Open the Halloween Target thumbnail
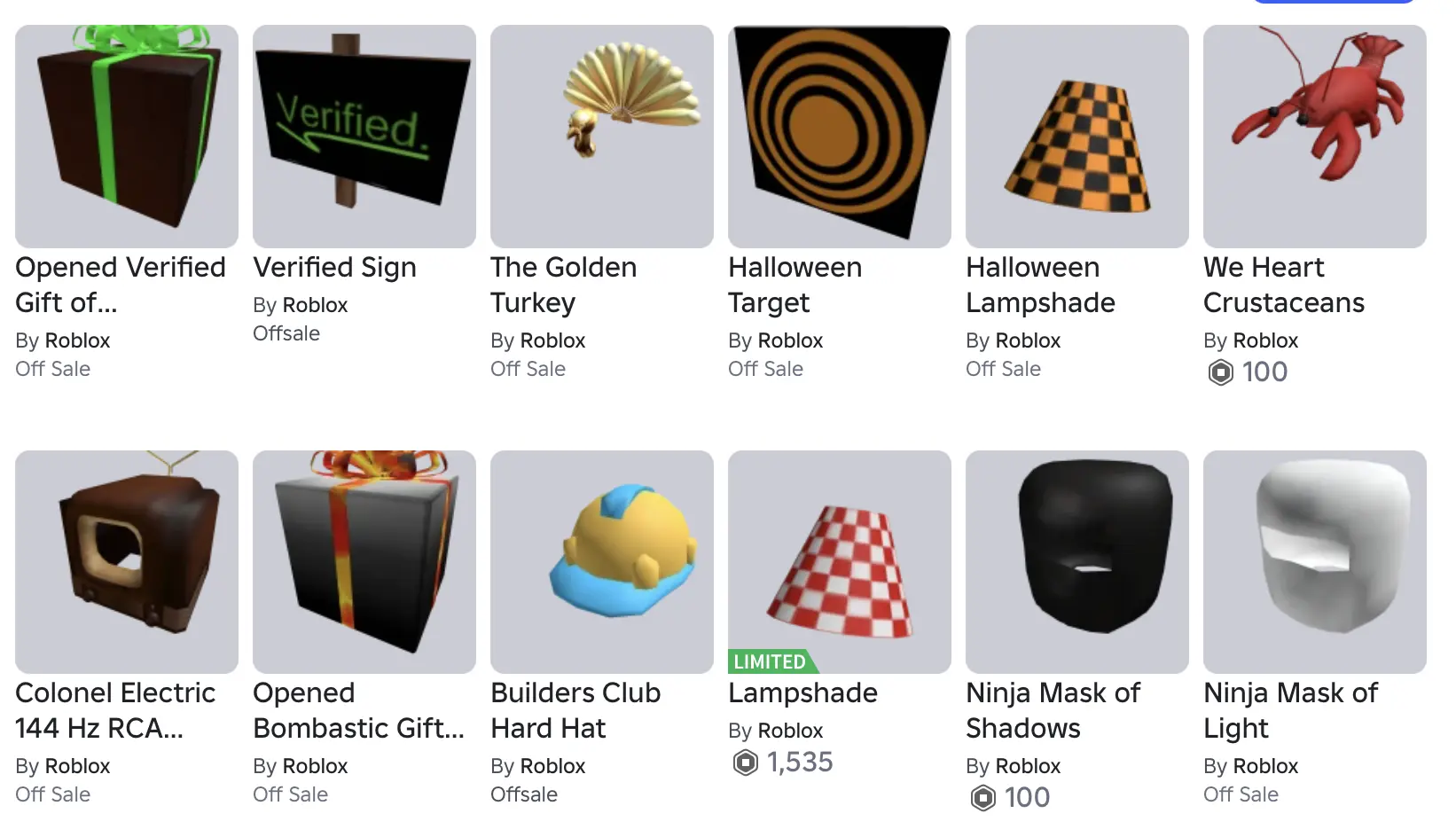The height and width of the screenshot is (837, 1456). pos(840,137)
